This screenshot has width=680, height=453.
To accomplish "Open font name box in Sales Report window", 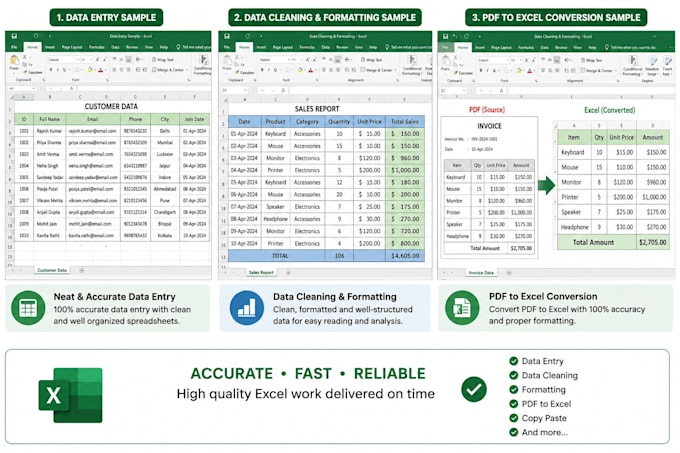I will tap(274, 59).
